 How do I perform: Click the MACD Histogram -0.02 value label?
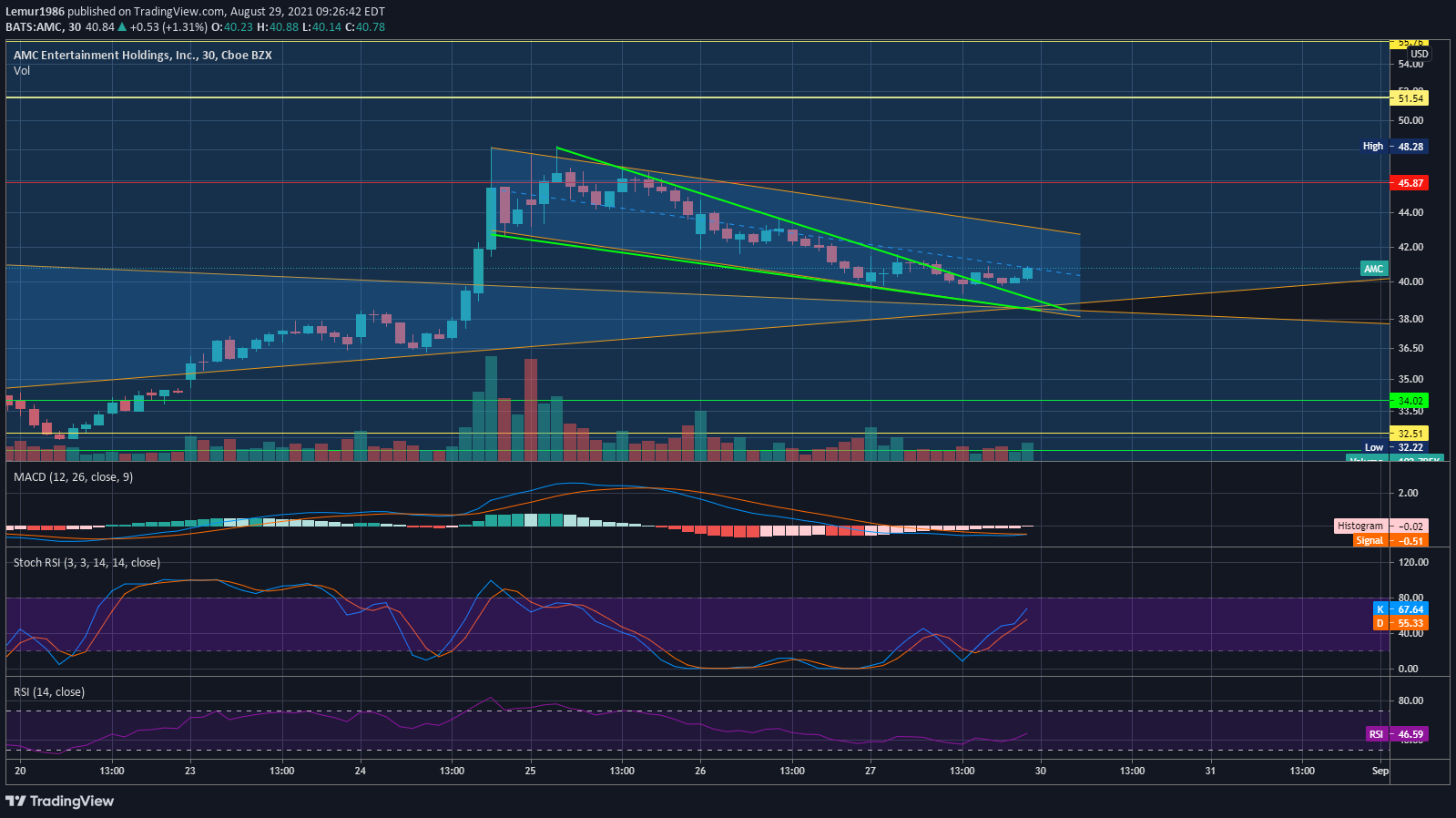pos(1380,527)
